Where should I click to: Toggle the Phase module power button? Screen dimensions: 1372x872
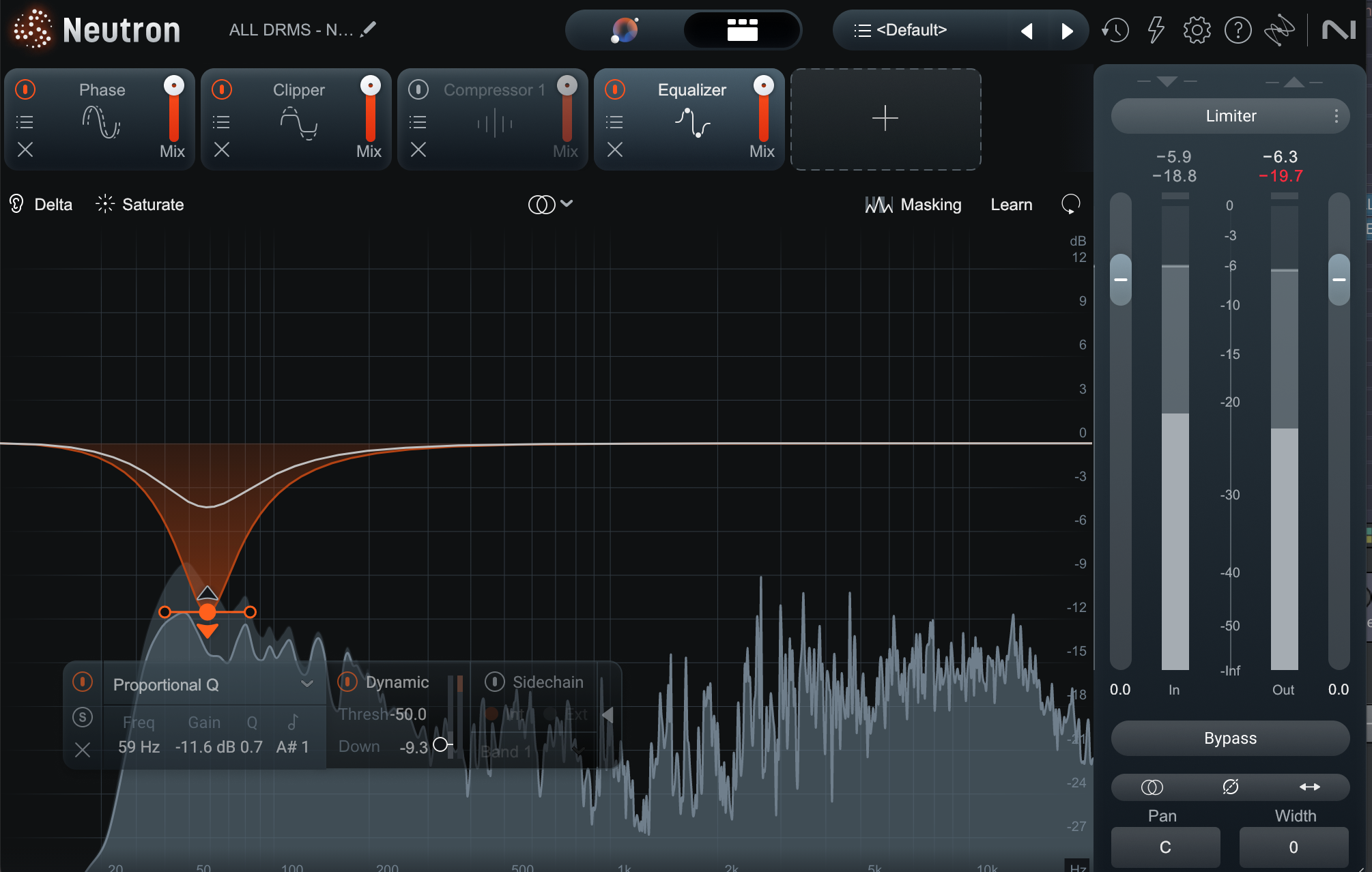pyautogui.click(x=25, y=89)
